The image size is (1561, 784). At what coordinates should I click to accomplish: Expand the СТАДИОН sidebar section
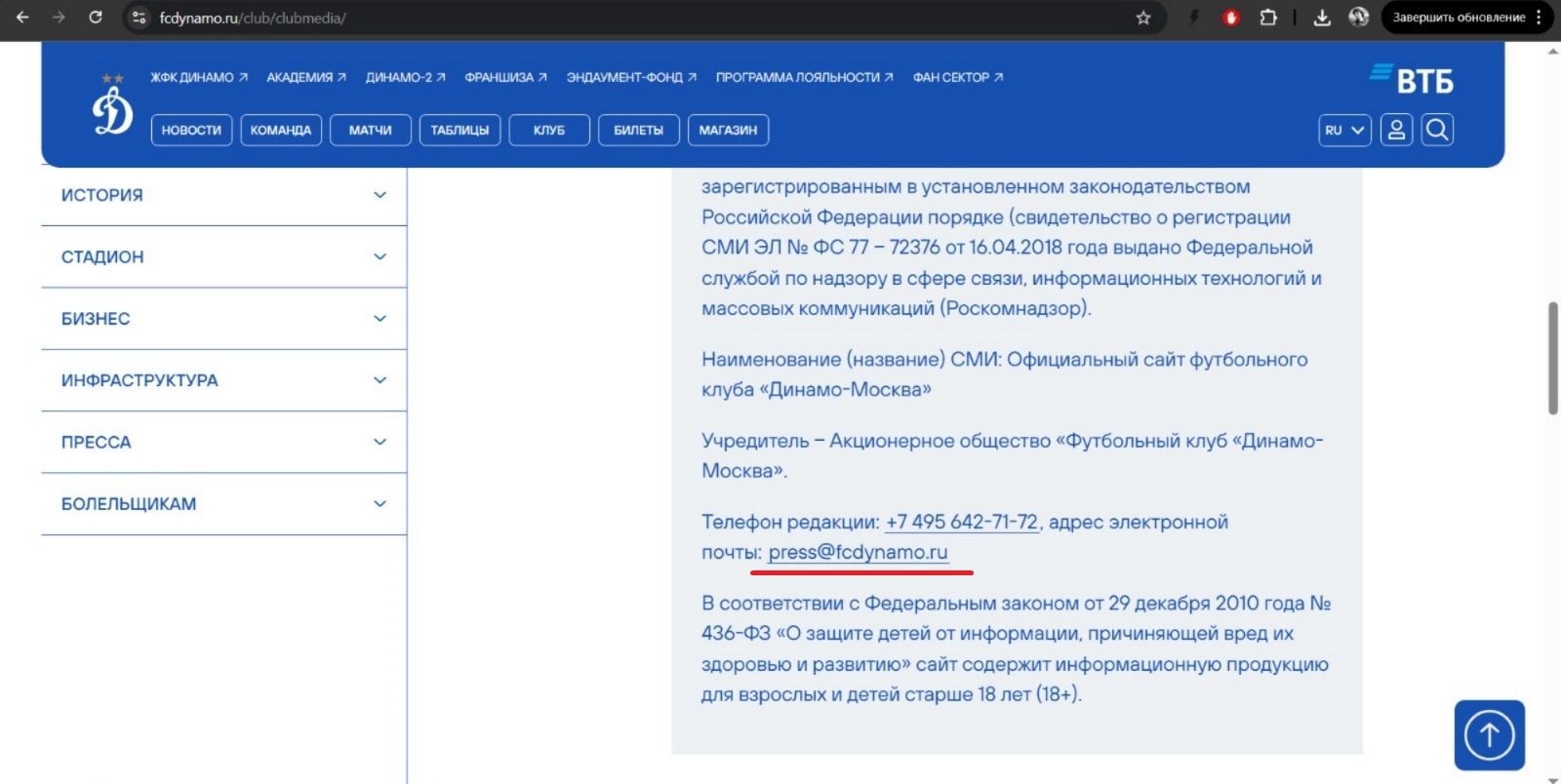tap(223, 256)
